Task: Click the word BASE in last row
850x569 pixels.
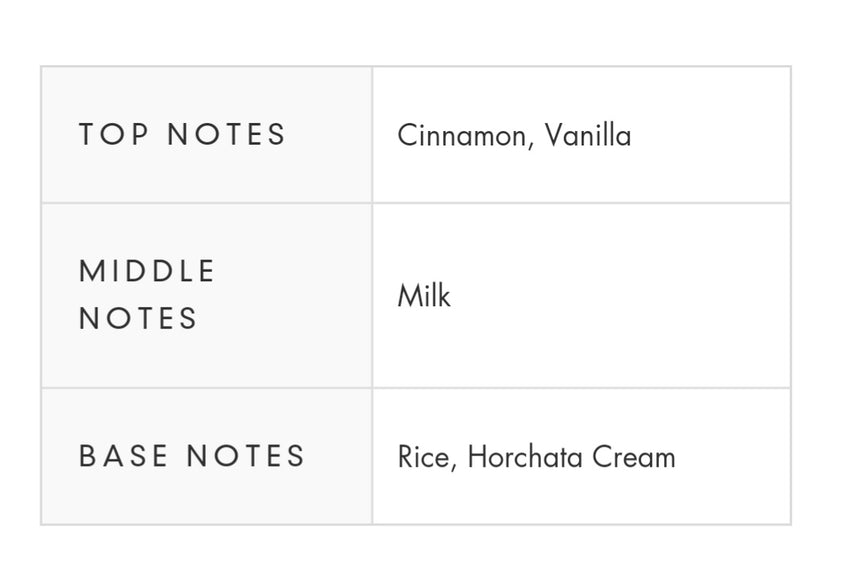Action: [x=123, y=456]
